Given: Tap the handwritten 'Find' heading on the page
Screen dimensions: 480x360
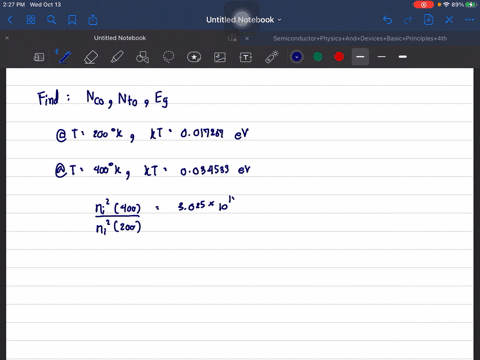Looking at the screenshot, I should 48,98.
